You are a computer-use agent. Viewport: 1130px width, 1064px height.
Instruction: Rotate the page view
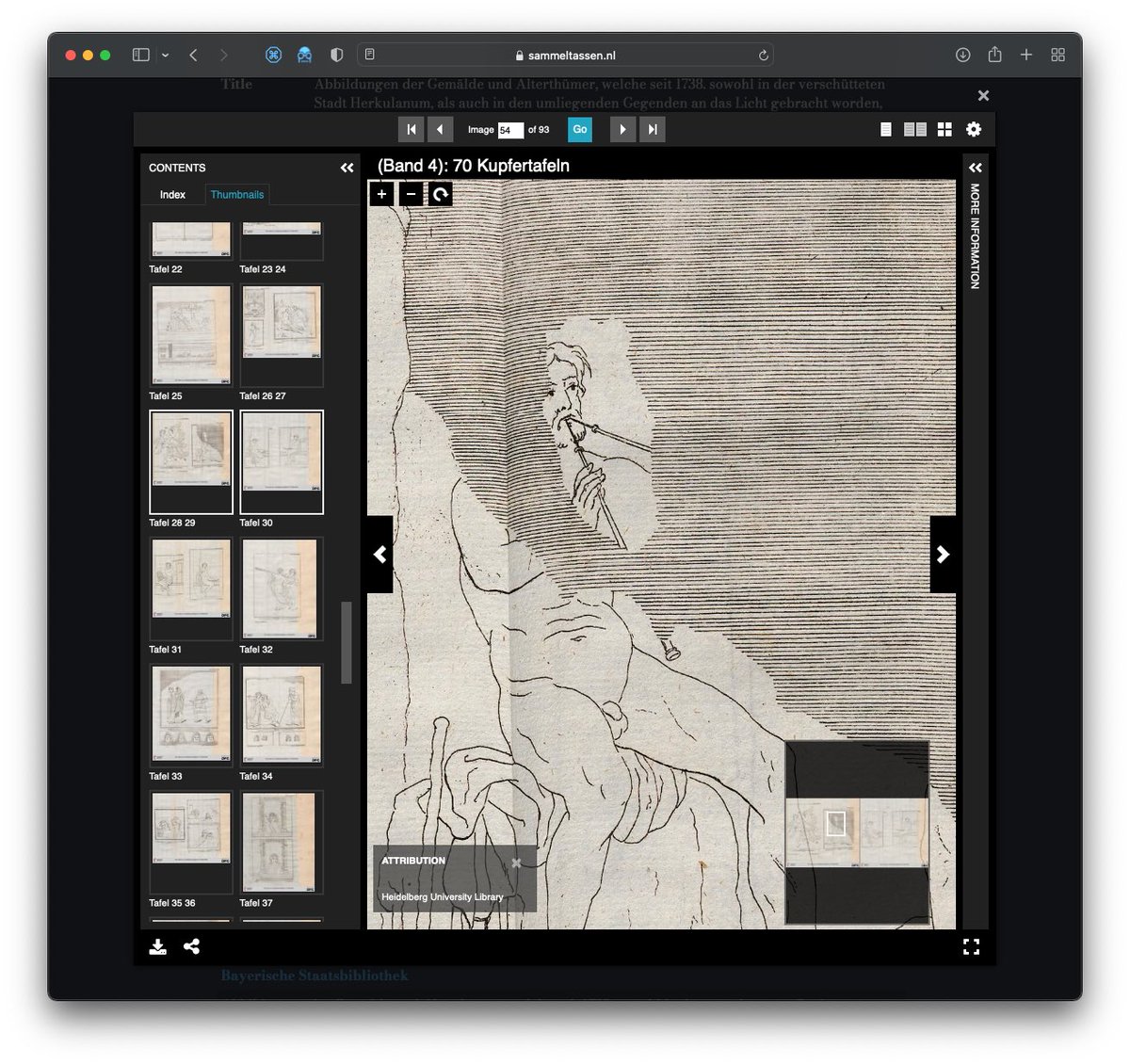441,194
